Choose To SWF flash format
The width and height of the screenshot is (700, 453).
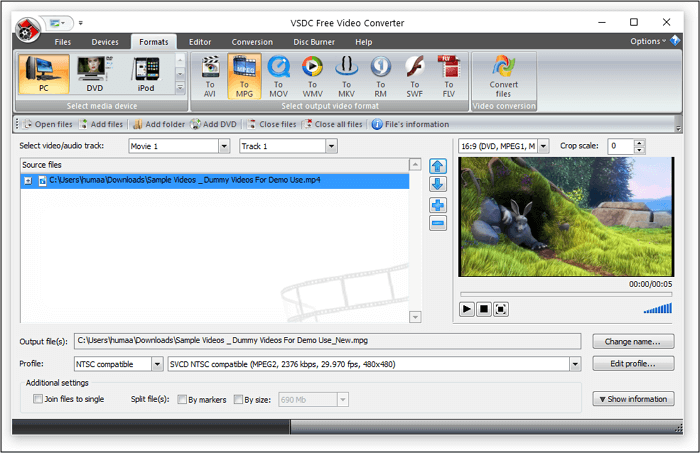(x=415, y=76)
